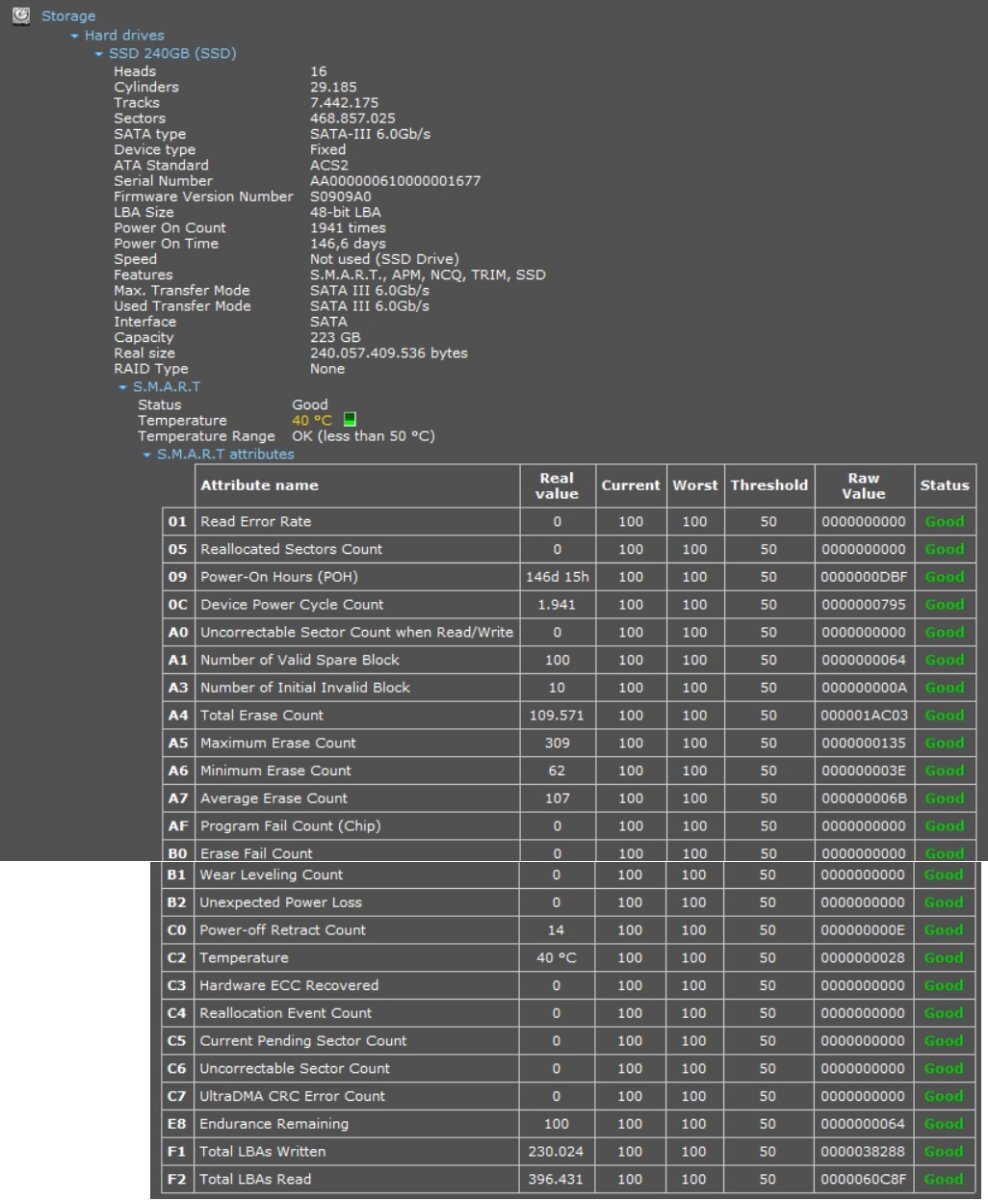Select the Reallocated Sectors Count attribute
Image resolution: width=988 pixels, height=1200 pixels.
[291, 549]
